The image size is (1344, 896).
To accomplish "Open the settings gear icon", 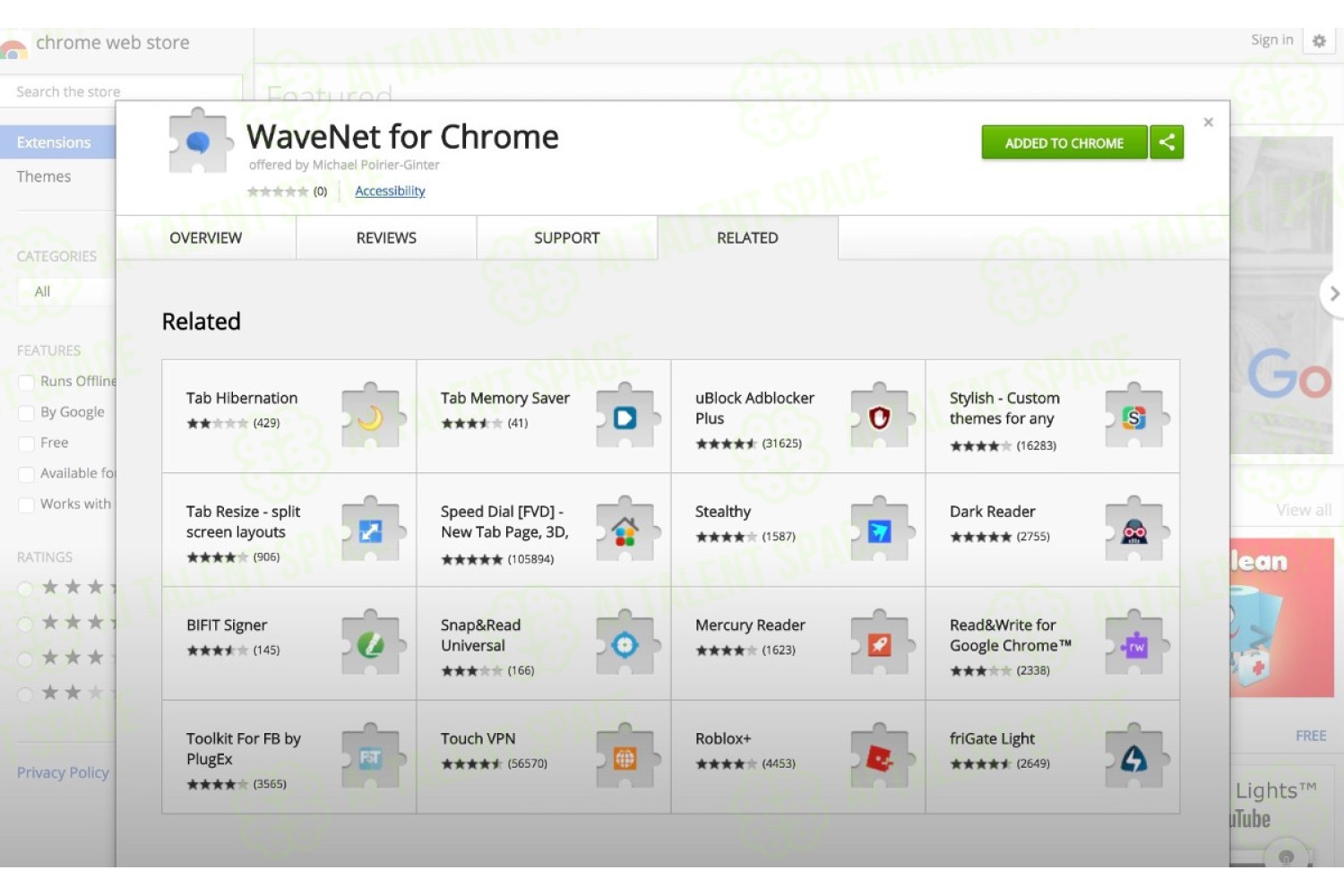I will coord(1319,41).
